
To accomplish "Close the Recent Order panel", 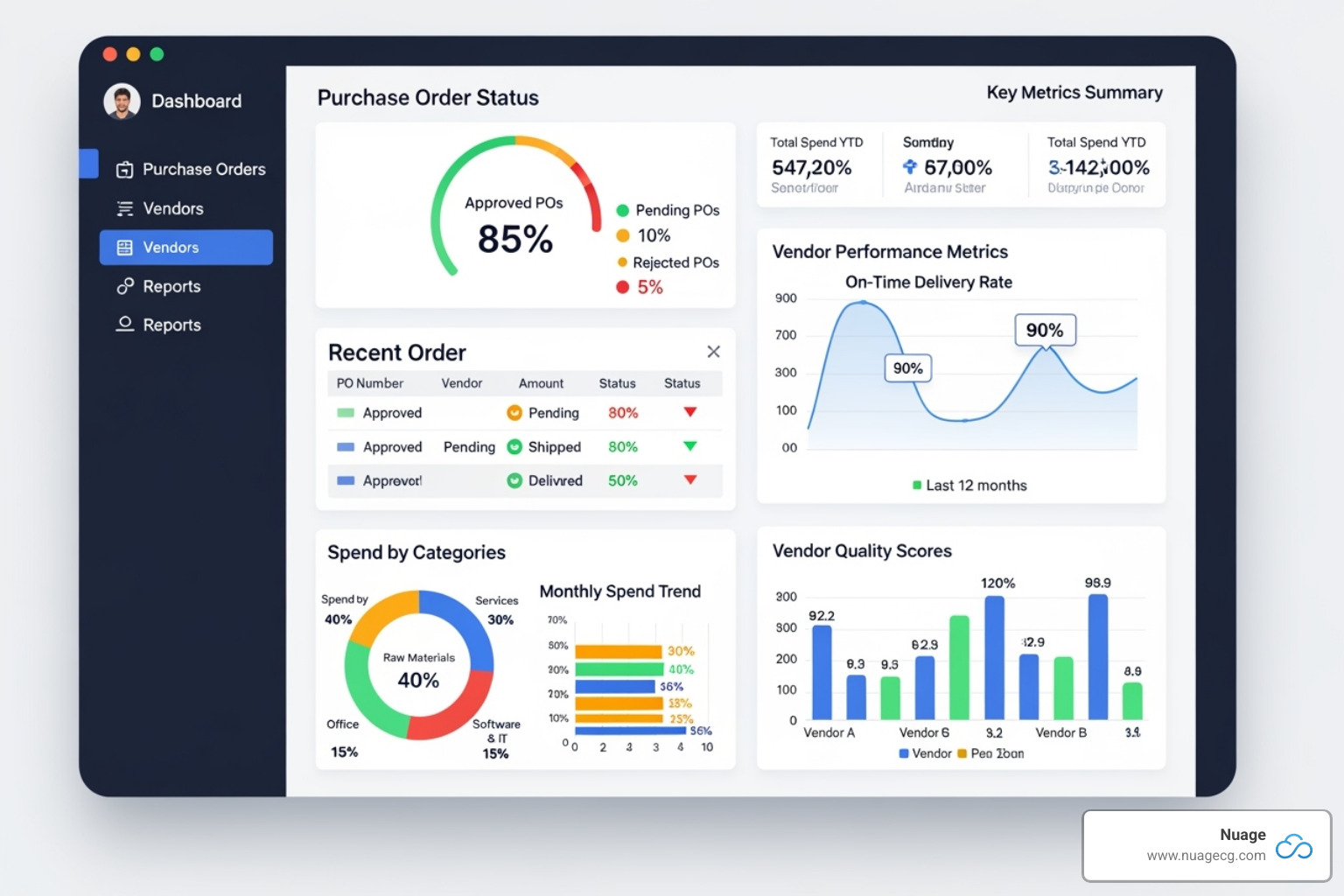I will (x=713, y=352).
